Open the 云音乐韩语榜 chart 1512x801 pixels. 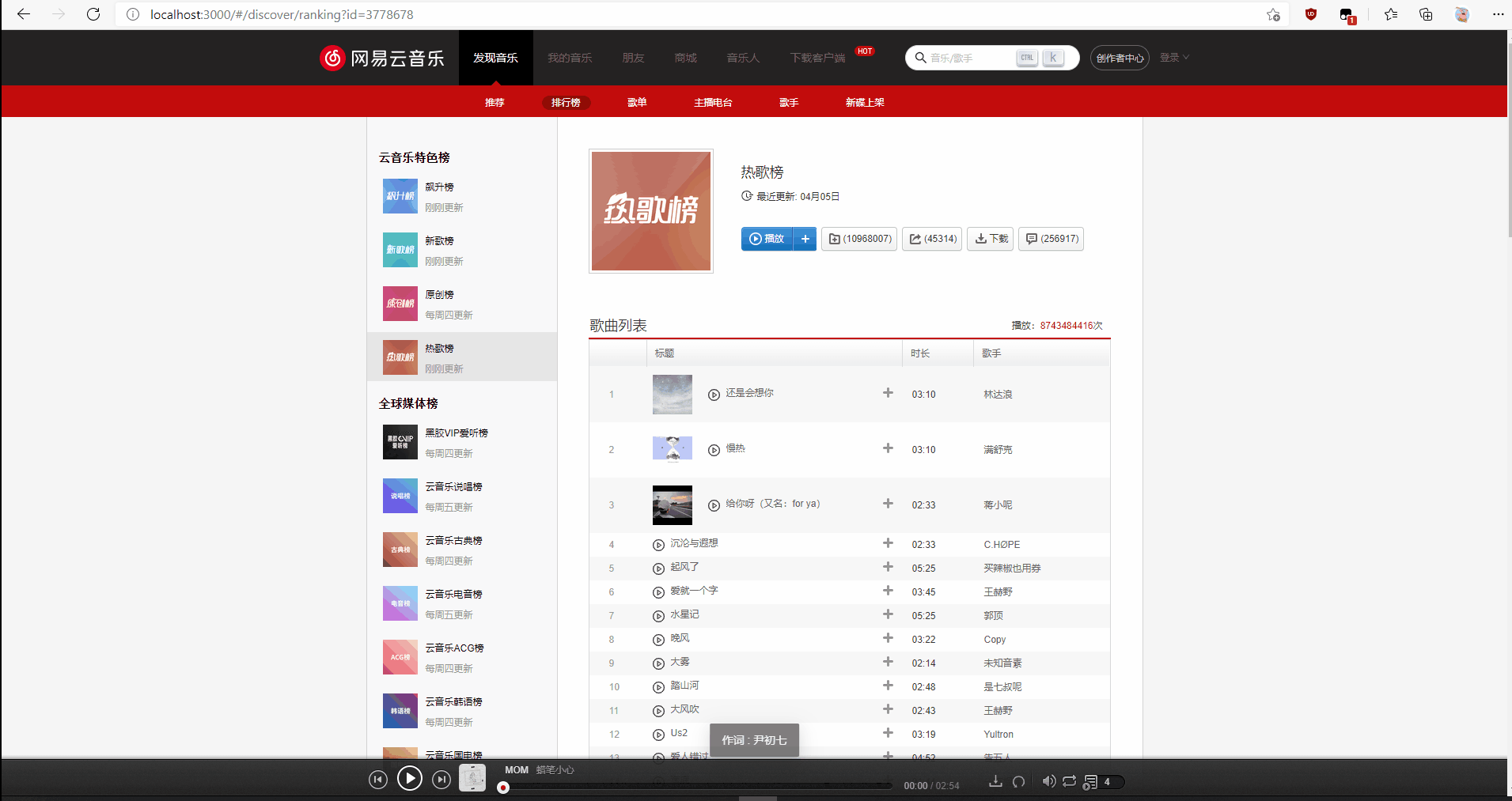pos(462,711)
